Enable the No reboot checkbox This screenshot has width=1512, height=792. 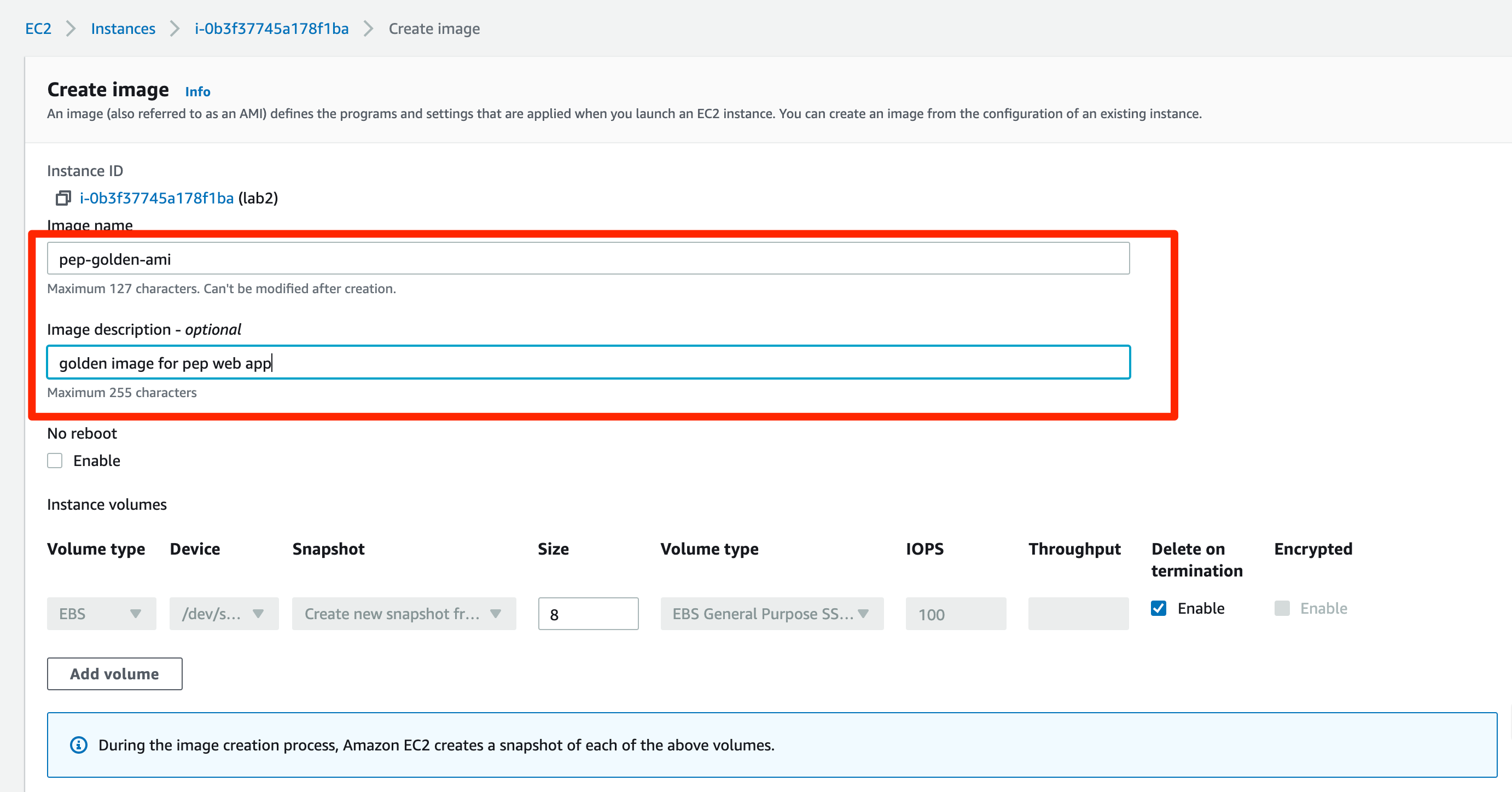(55, 461)
